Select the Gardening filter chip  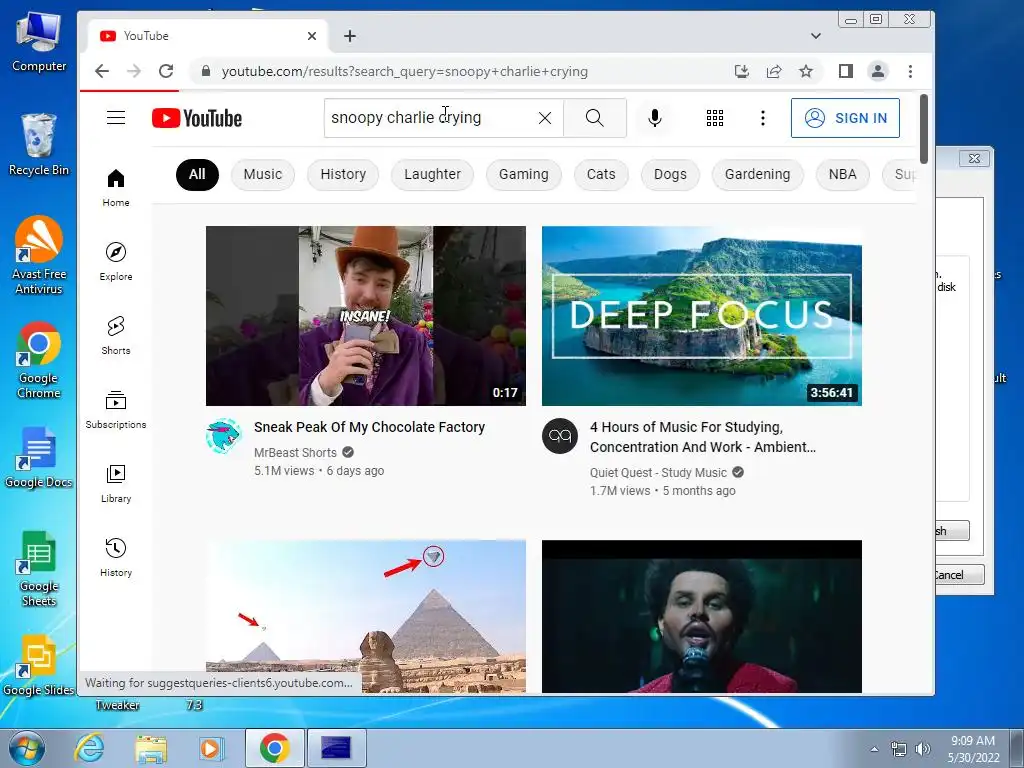(x=758, y=174)
